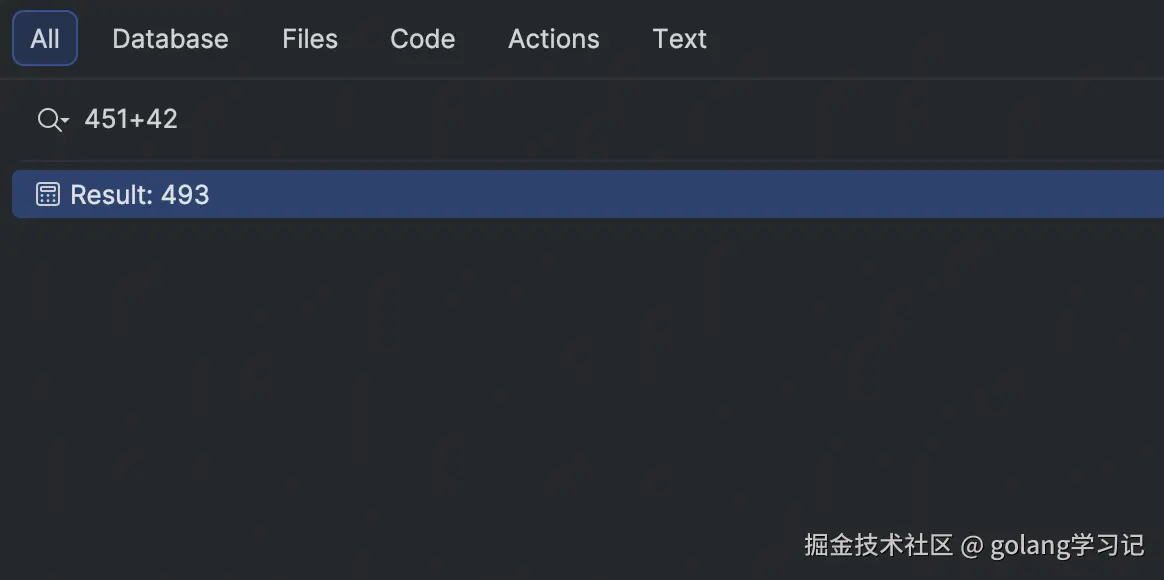Go to the Actions tab

coord(554,39)
